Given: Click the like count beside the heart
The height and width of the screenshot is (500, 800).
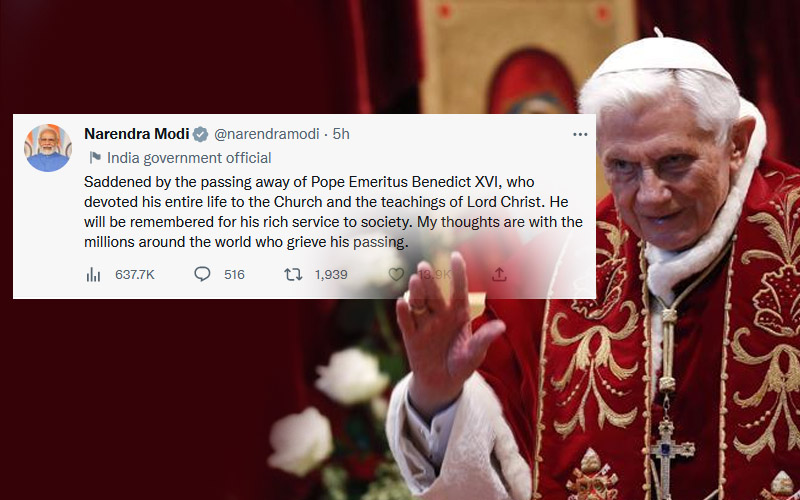Looking at the screenshot, I should tap(434, 274).
